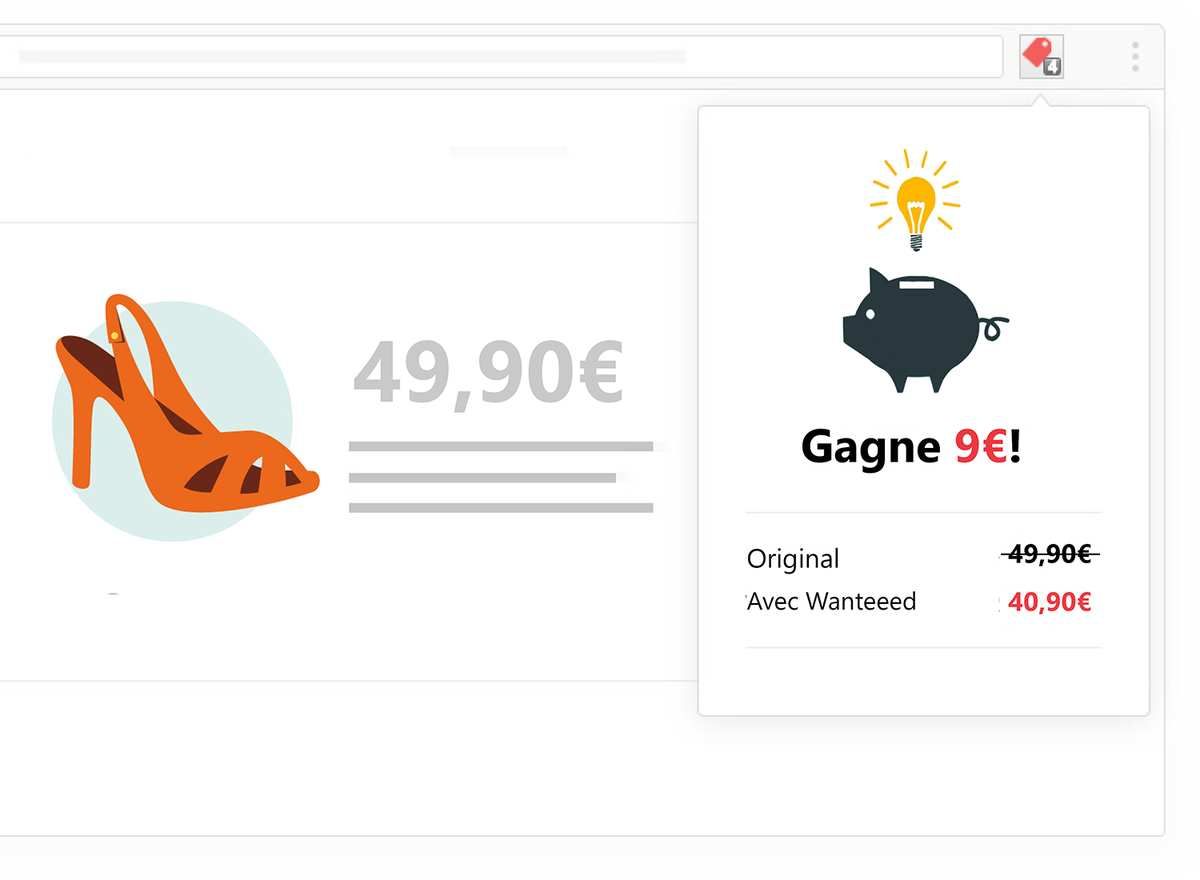This screenshot has height=880, width=1200.
Task: Click the Wanteeed red tag extension icon
Action: (1040, 56)
